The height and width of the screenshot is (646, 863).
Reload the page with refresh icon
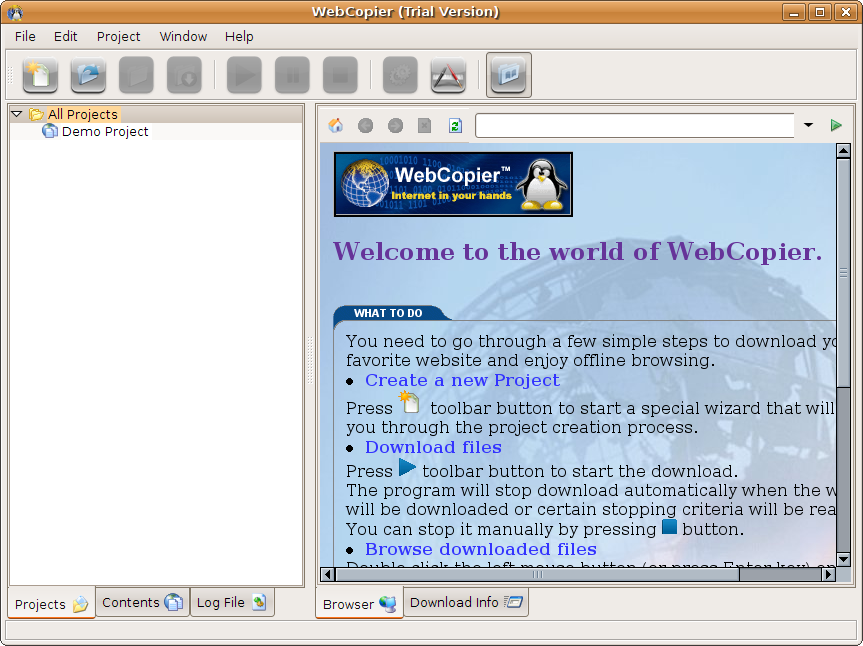pyautogui.click(x=455, y=126)
